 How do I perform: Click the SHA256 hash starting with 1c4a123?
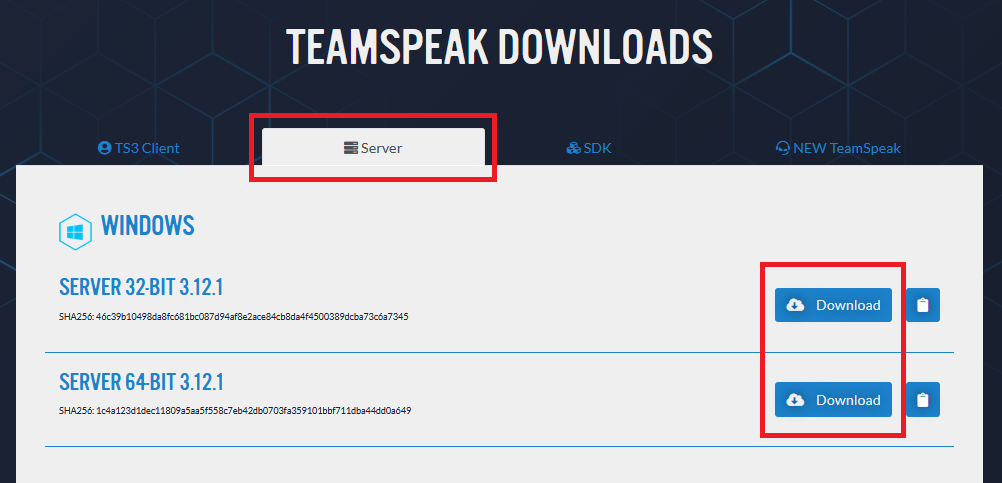(235, 411)
